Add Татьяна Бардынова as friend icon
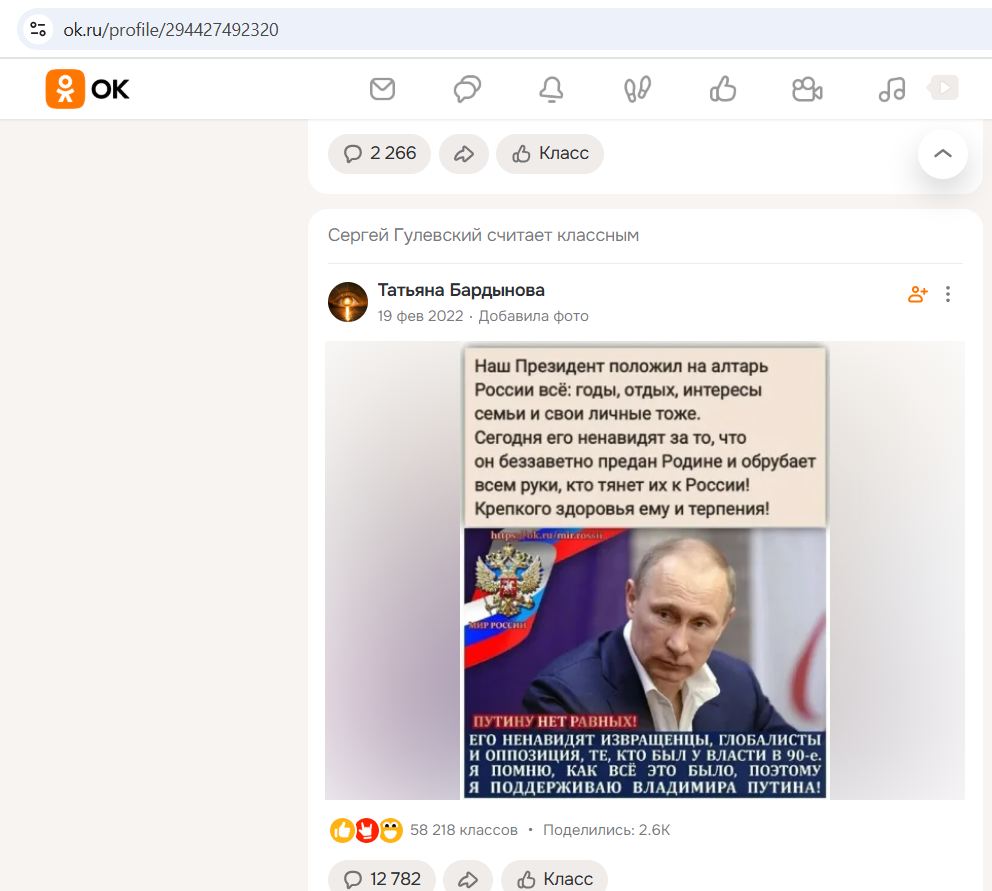Image resolution: width=992 pixels, height=891 pixels. coord(917,294)
